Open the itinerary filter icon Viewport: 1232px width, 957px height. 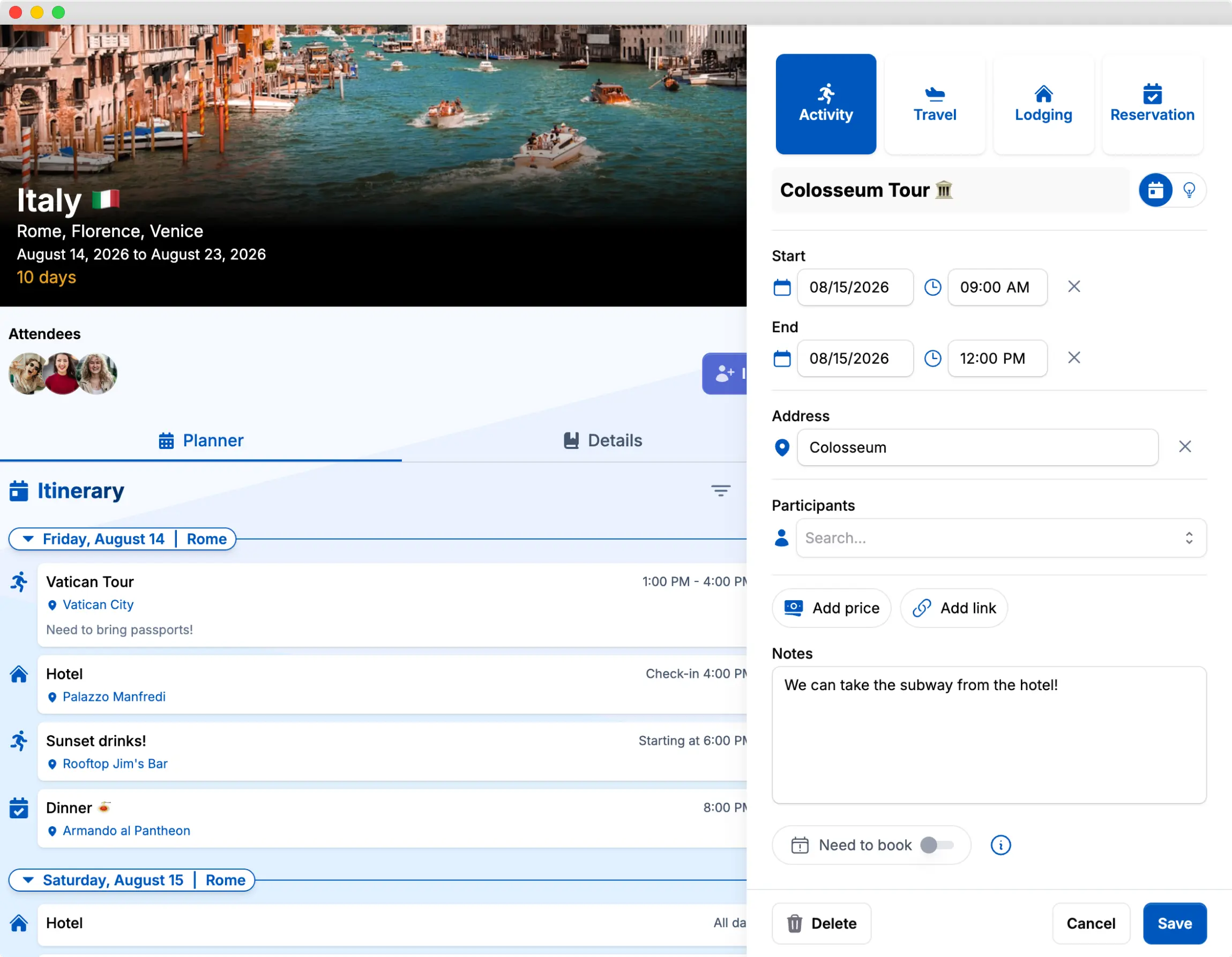click(x=720, y=490)
